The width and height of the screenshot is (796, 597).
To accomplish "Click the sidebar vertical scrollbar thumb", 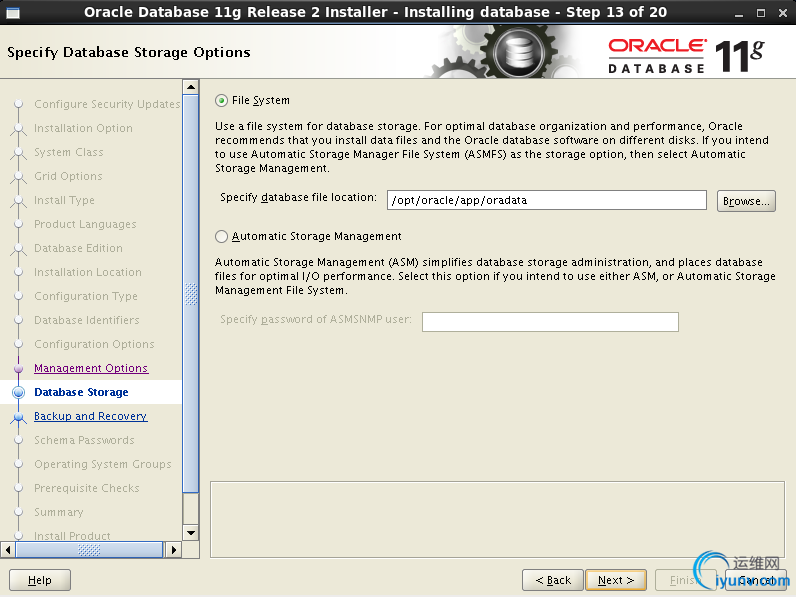I will (190, 293).
